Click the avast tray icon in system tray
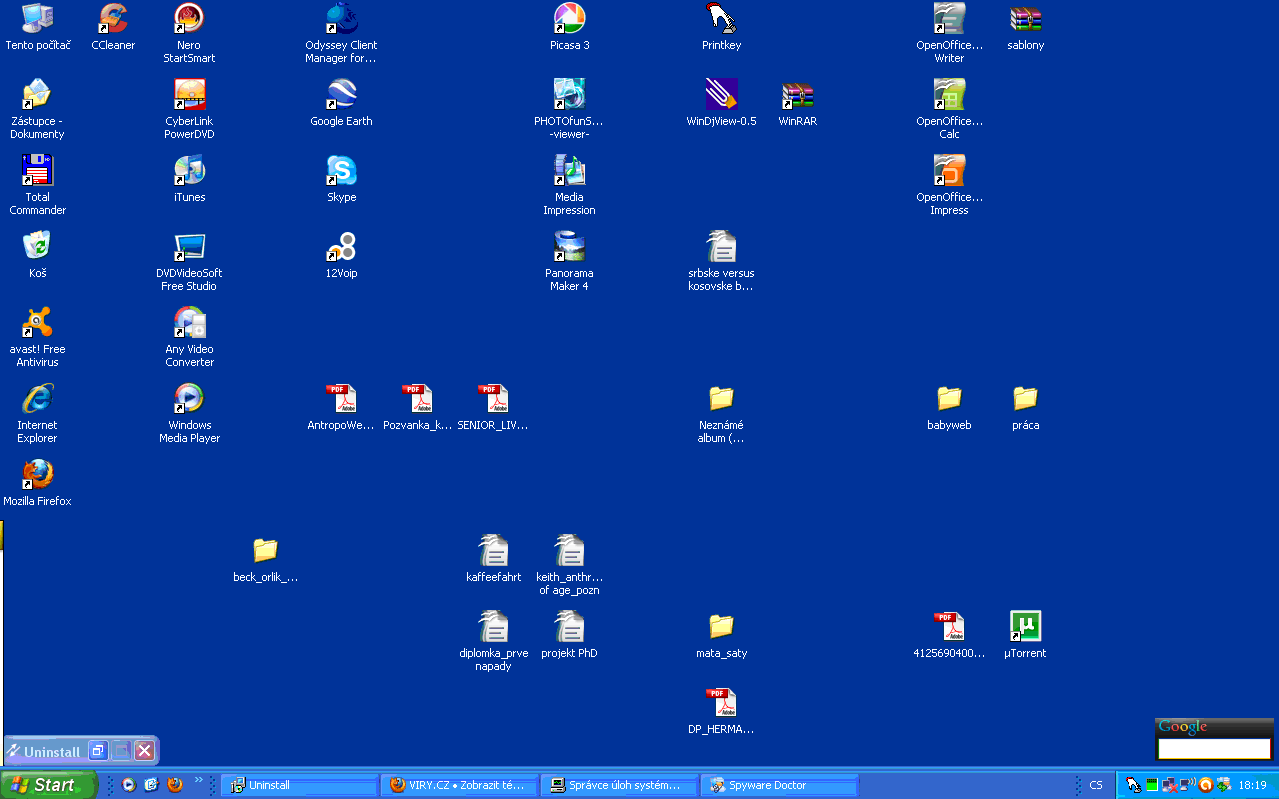1279x799 pixels. [x=1205, y=785]
